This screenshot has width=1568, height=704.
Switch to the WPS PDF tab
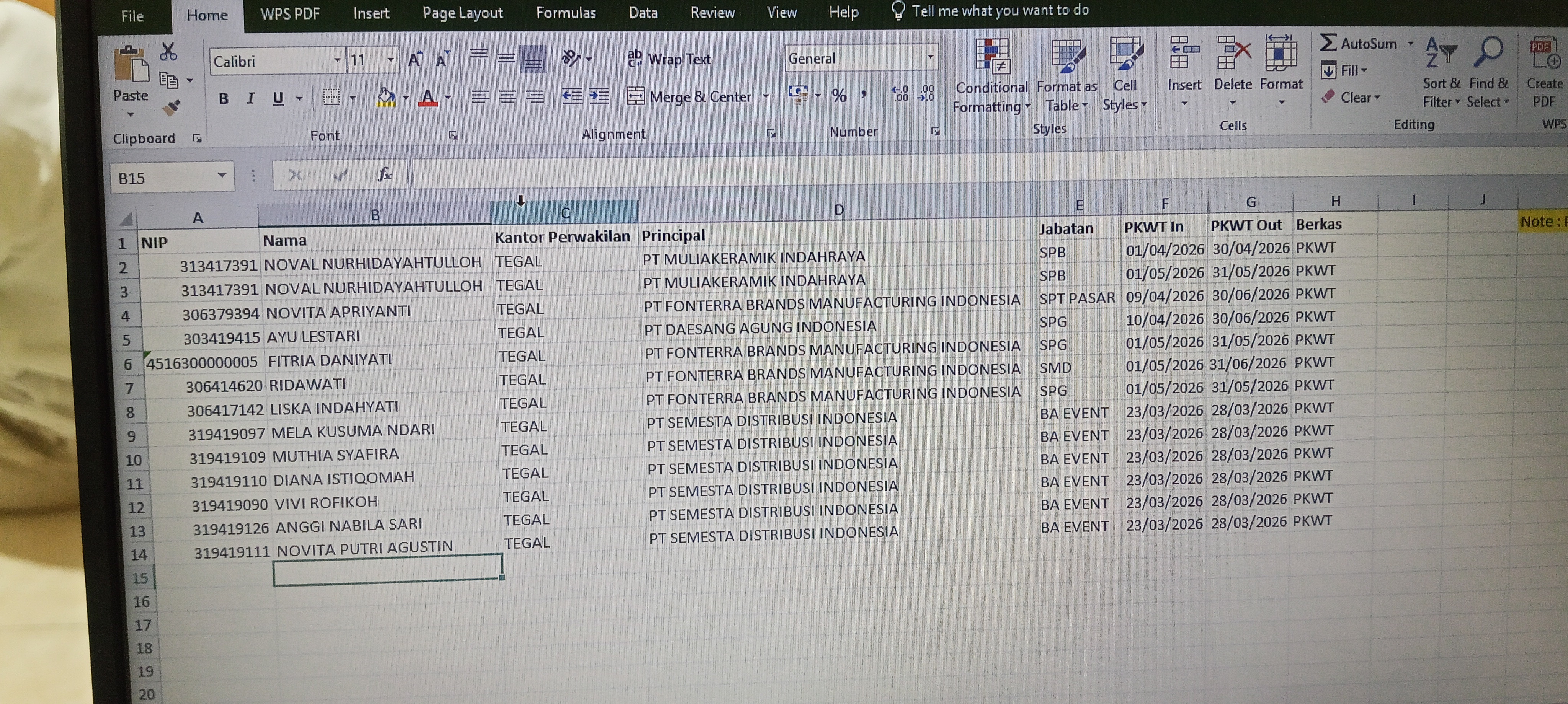point(290,13)
